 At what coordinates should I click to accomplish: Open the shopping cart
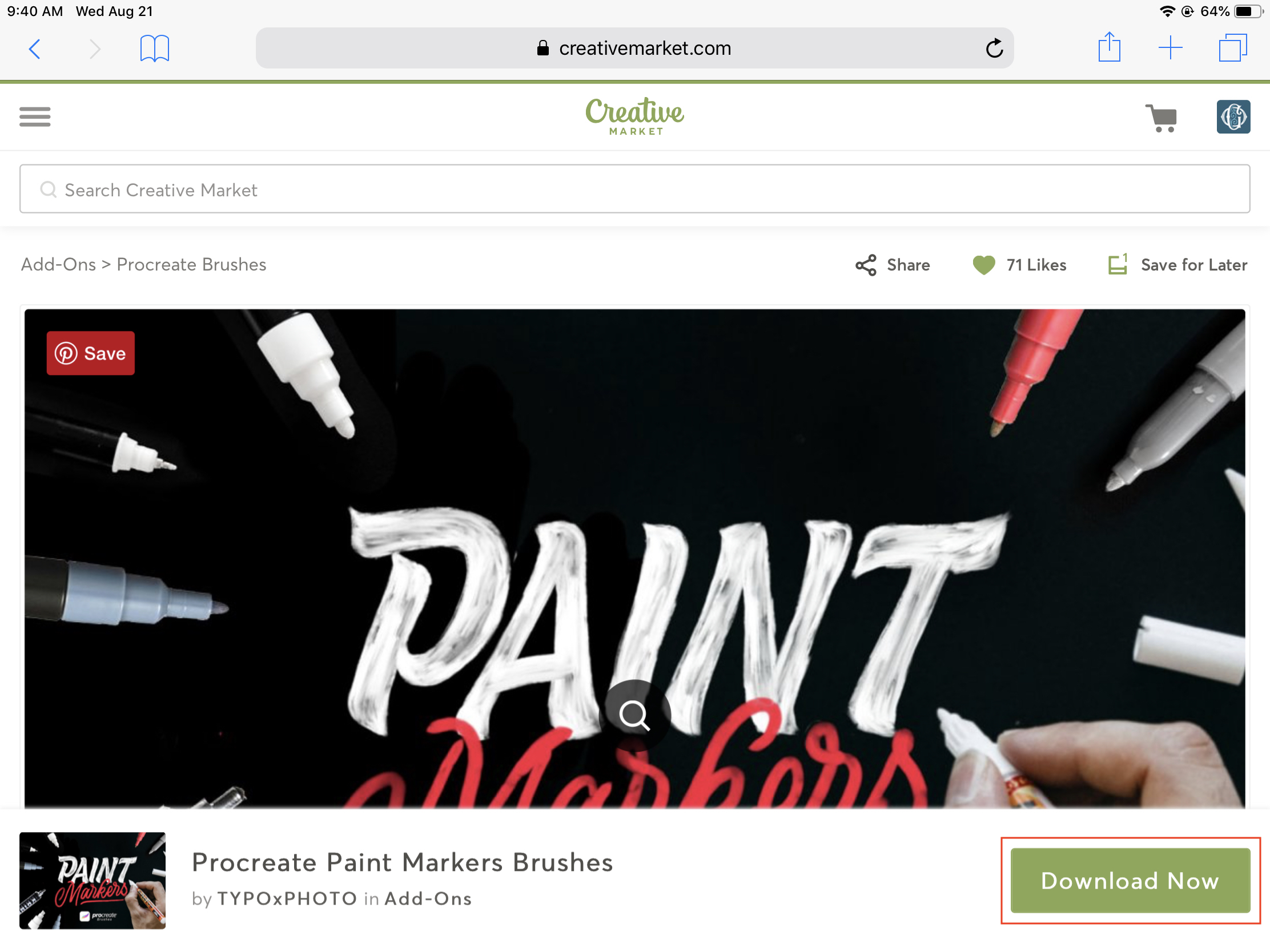(x=1161, y=118)
